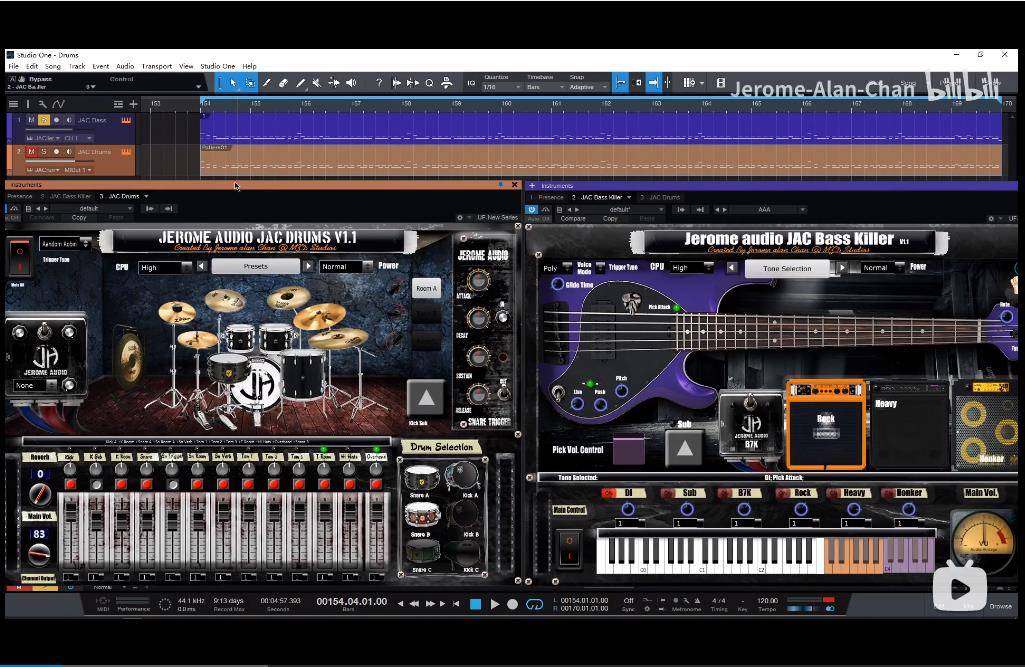Toggle Solo on JAC Drums track
The image size is (1025, 667).
click(x=44, y=152)
